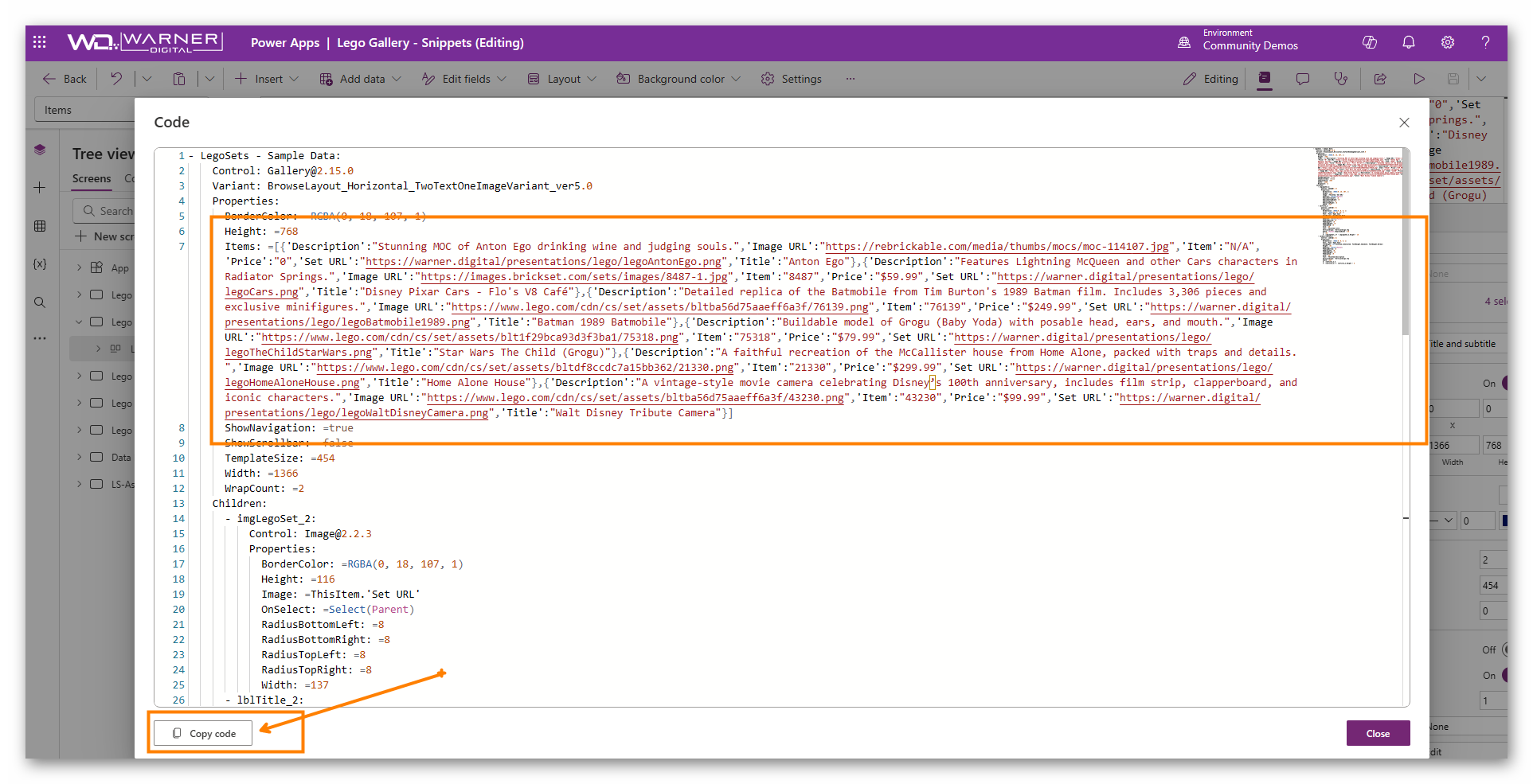Open the Tree view layers icon in sidebar

click(40, 150)
